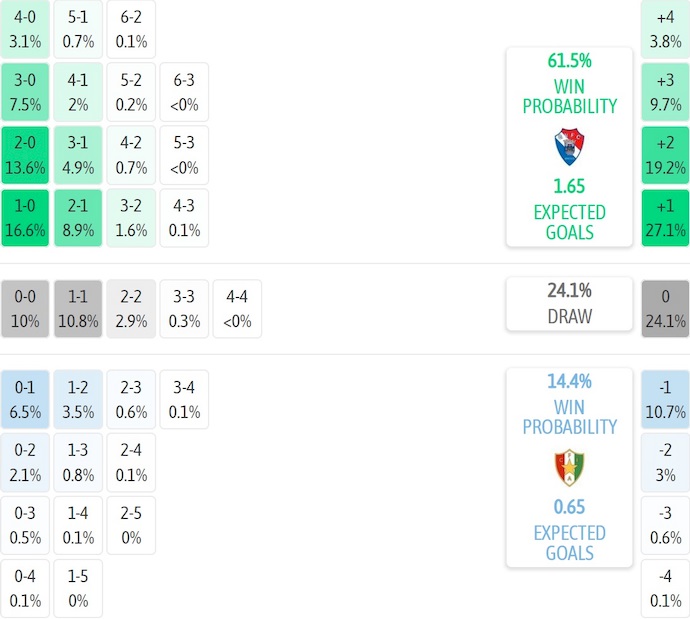Click the away team crest icon

tap(569, 468)
